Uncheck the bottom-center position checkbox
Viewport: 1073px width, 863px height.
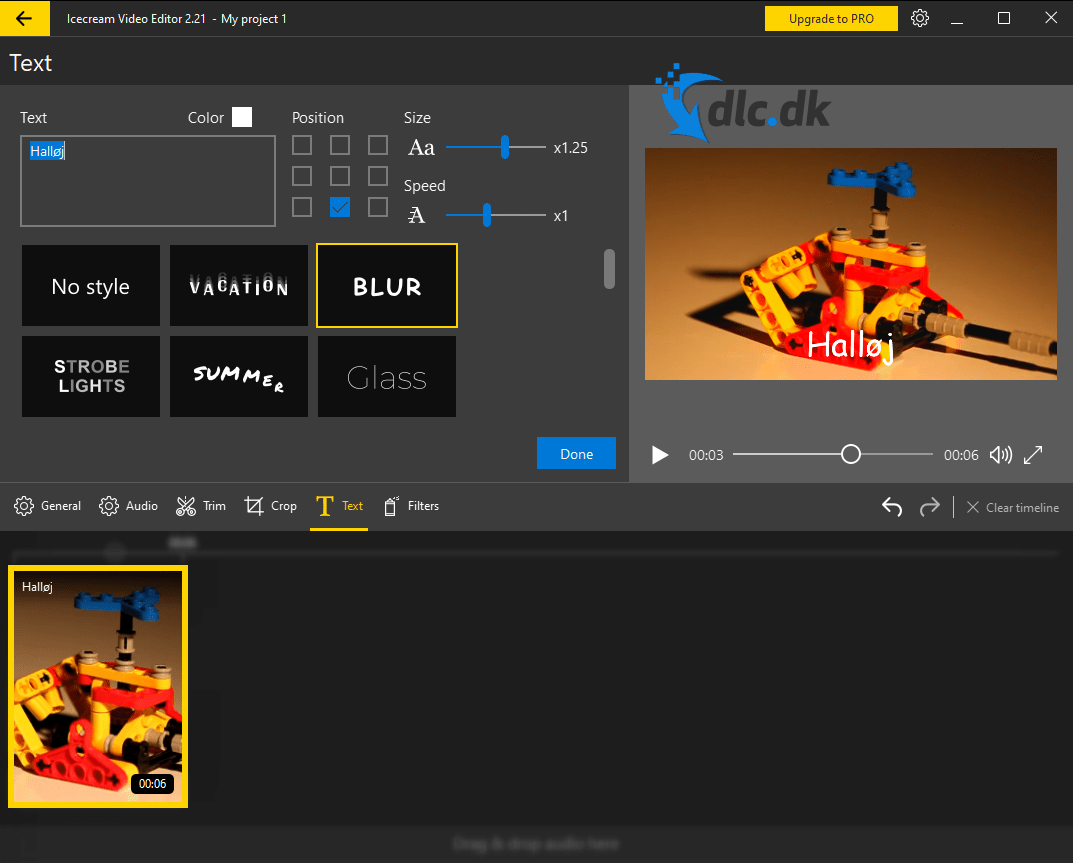(x=340, y=207)
